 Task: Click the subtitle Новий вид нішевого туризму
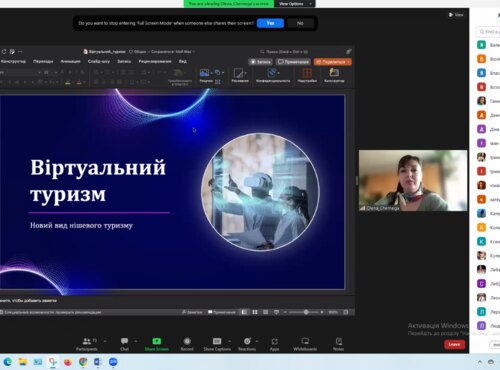tap(81, 226)
